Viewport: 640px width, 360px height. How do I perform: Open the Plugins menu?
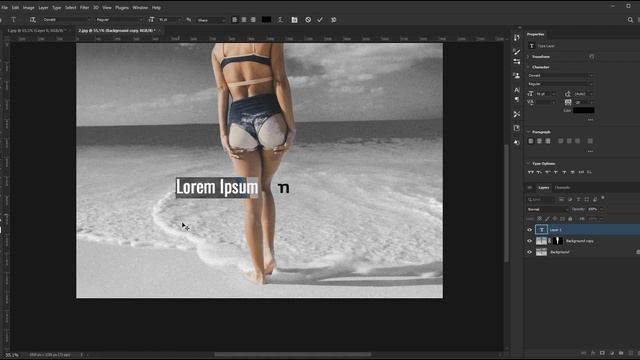pyautogui.click(x=122, y=7)
